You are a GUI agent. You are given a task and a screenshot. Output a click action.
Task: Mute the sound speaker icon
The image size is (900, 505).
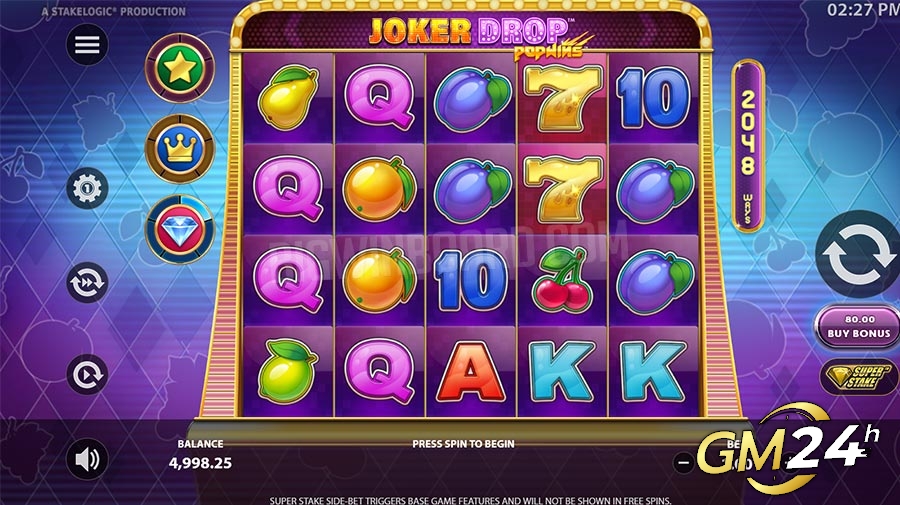(87, 459)
